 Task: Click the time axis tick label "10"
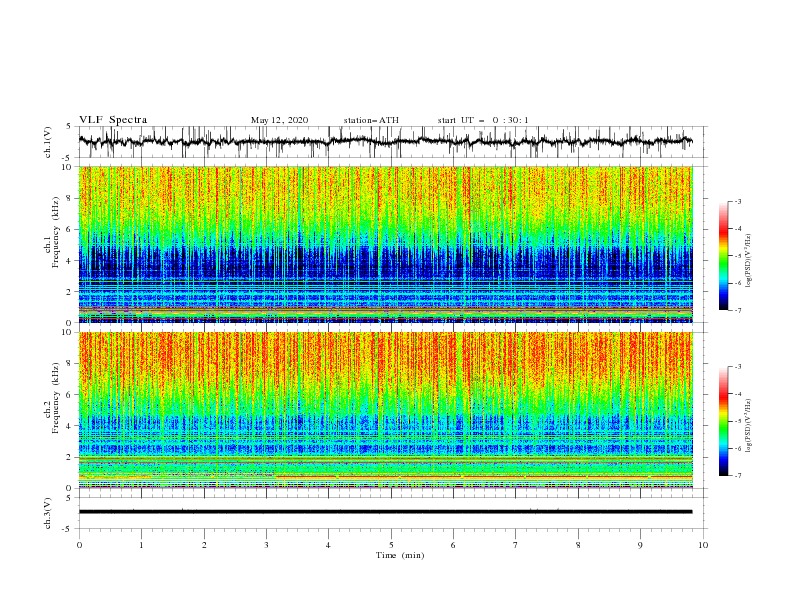[703, 545]
